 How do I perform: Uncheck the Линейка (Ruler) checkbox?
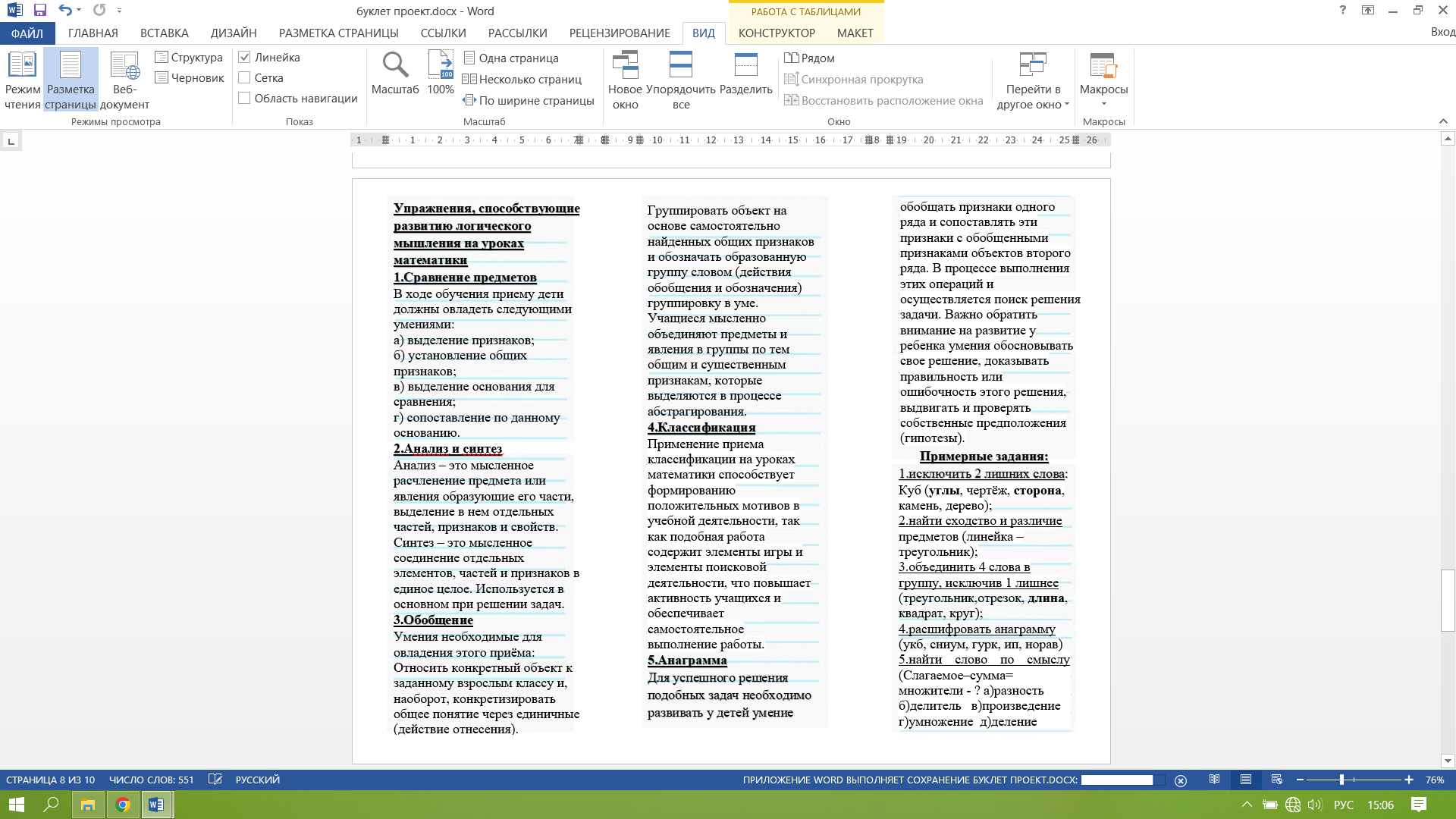pyautogui.click(x=244, y=57)
